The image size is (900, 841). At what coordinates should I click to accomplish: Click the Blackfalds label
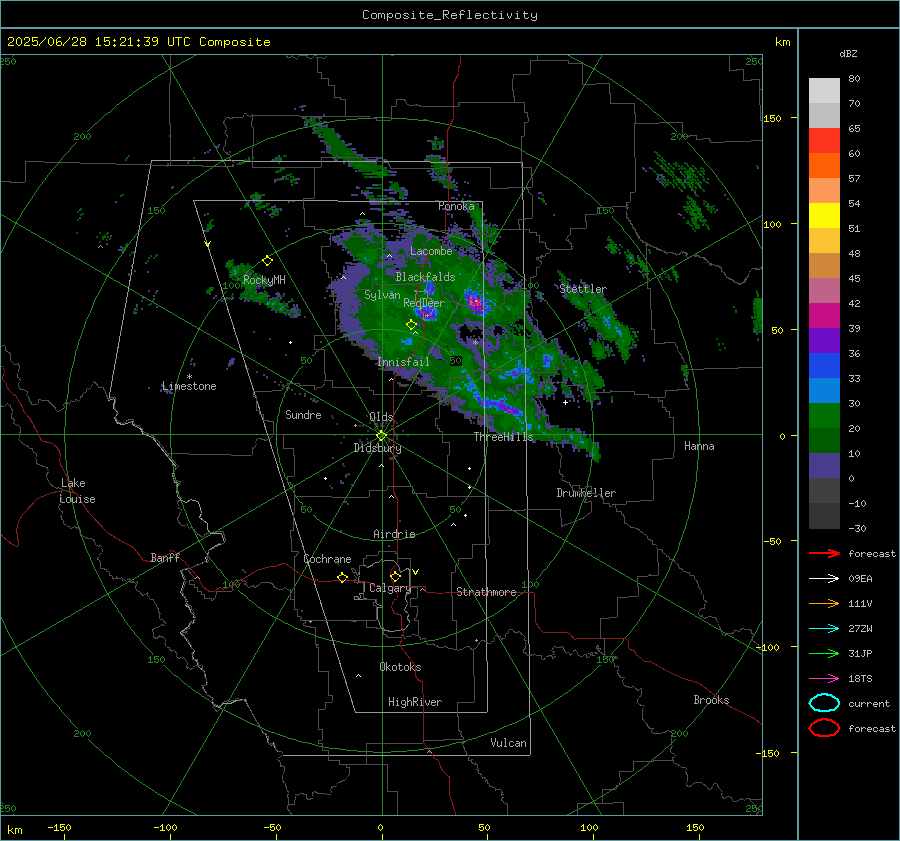tap(425, 277)
